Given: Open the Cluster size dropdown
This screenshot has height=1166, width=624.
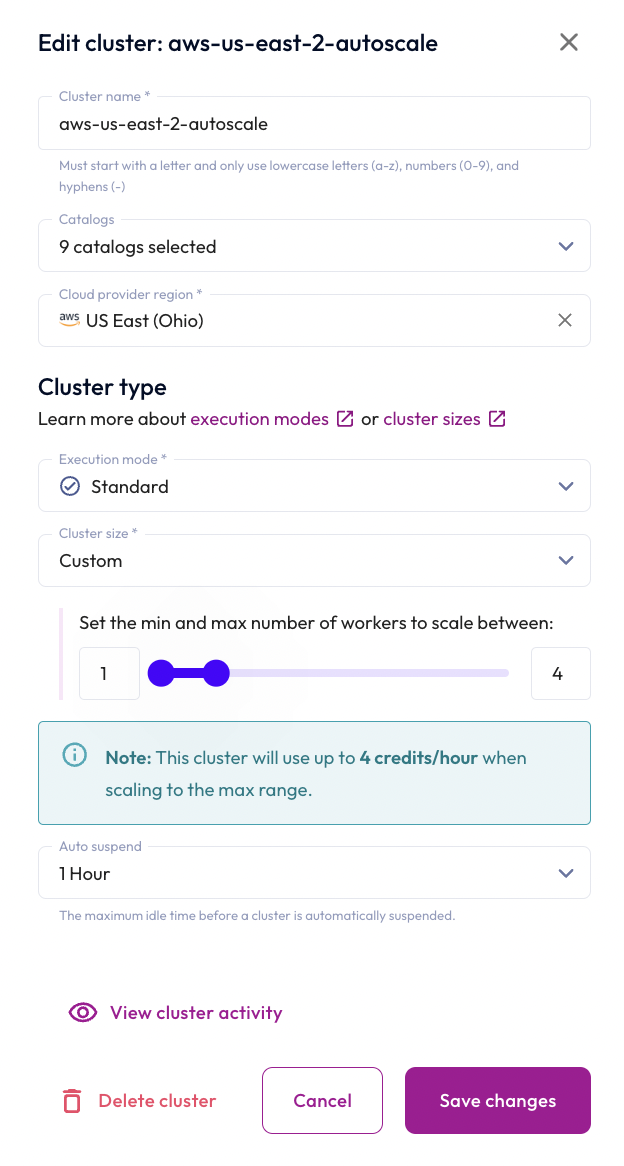Looking at the screenshot, I should point(566,561).
